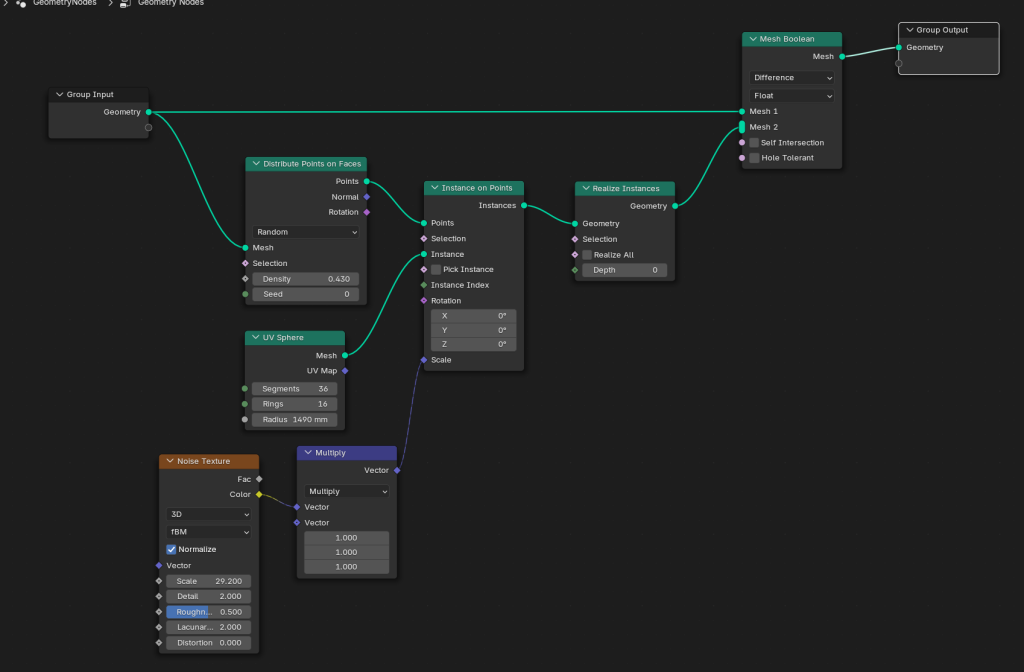Collapse the Distribute Points on Faces node
The width and height of the screenshot is (1024, 672).
tap(256, 164)
